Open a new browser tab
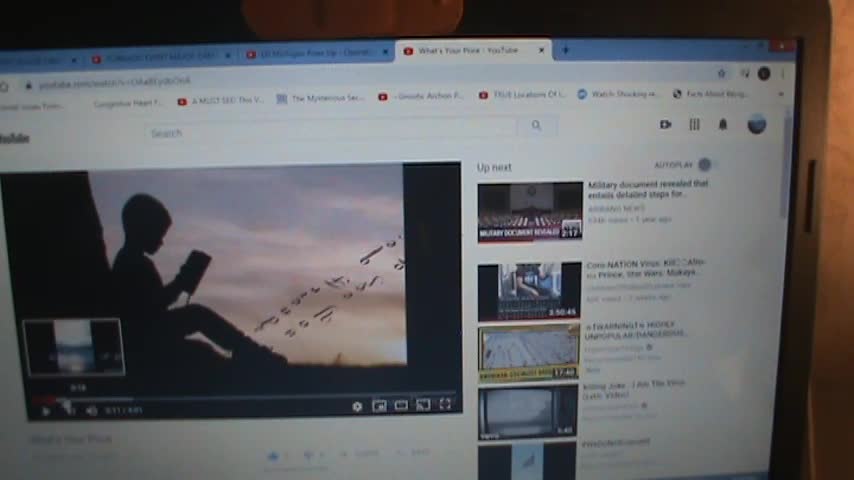This screenshot has width=854, height=480. click(565, 50)
